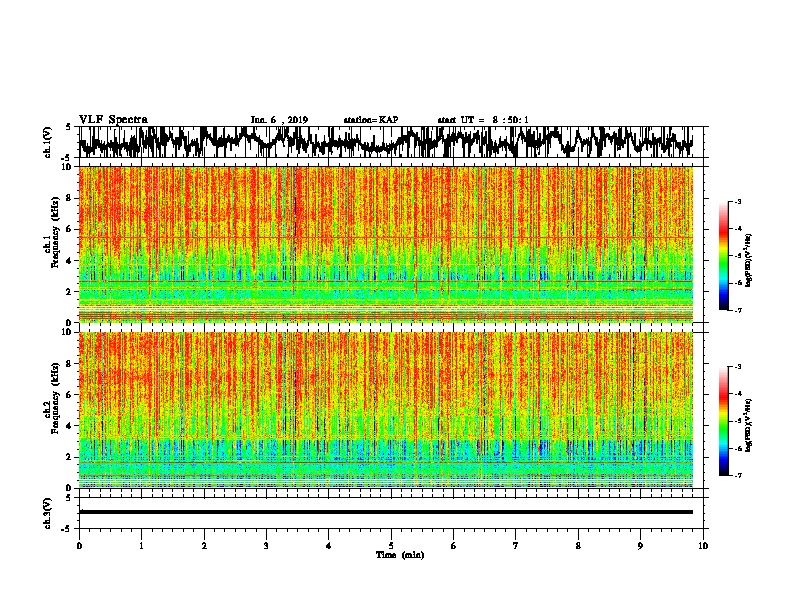The height and width of the screenshot is (612, 792).
Task: Click the 2 kHz tick on ch.1 frequency axis
Action: point(69,291)
